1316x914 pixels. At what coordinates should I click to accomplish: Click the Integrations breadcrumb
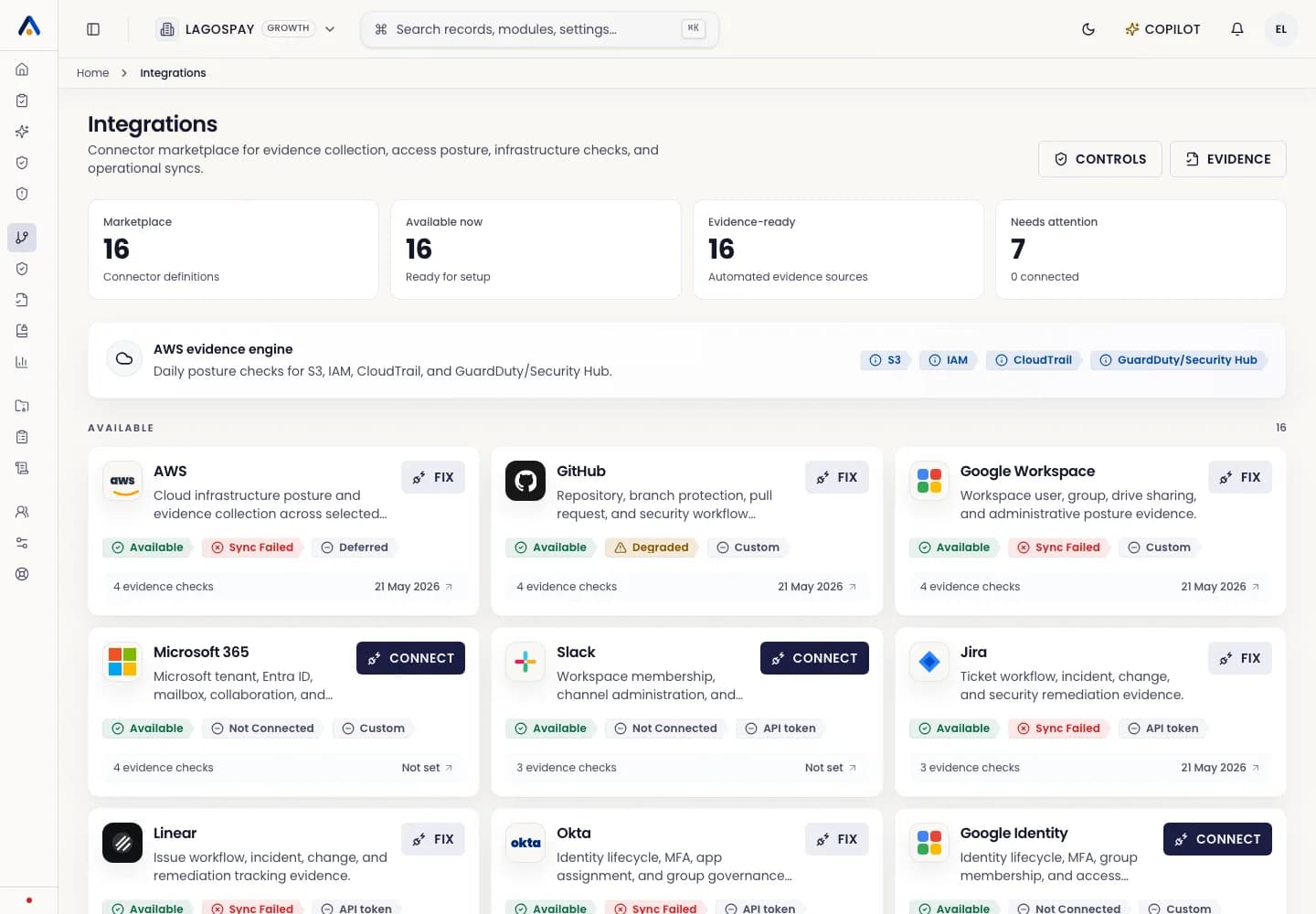point(173,73)
